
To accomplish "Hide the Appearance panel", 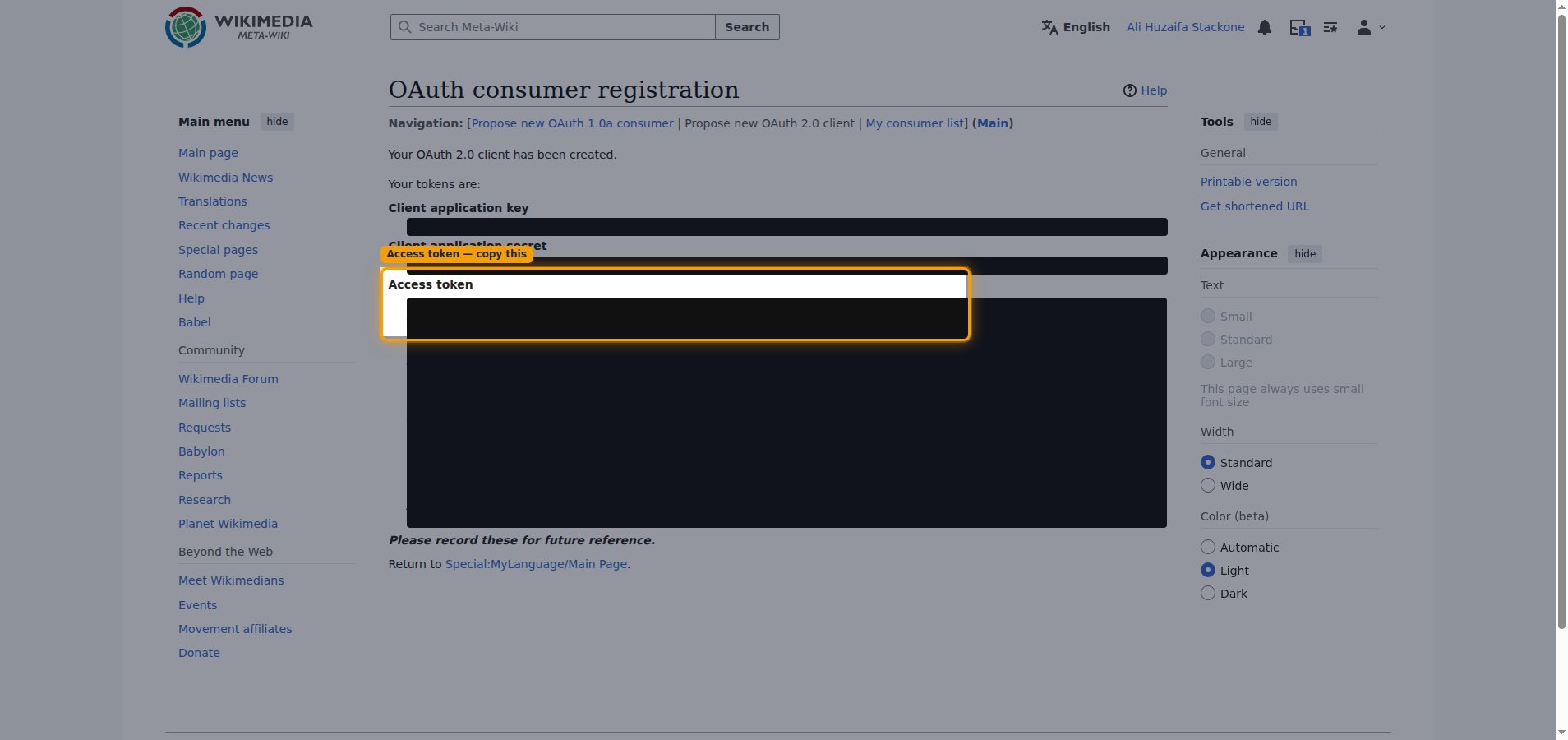I will click(x=1305, y=253).
